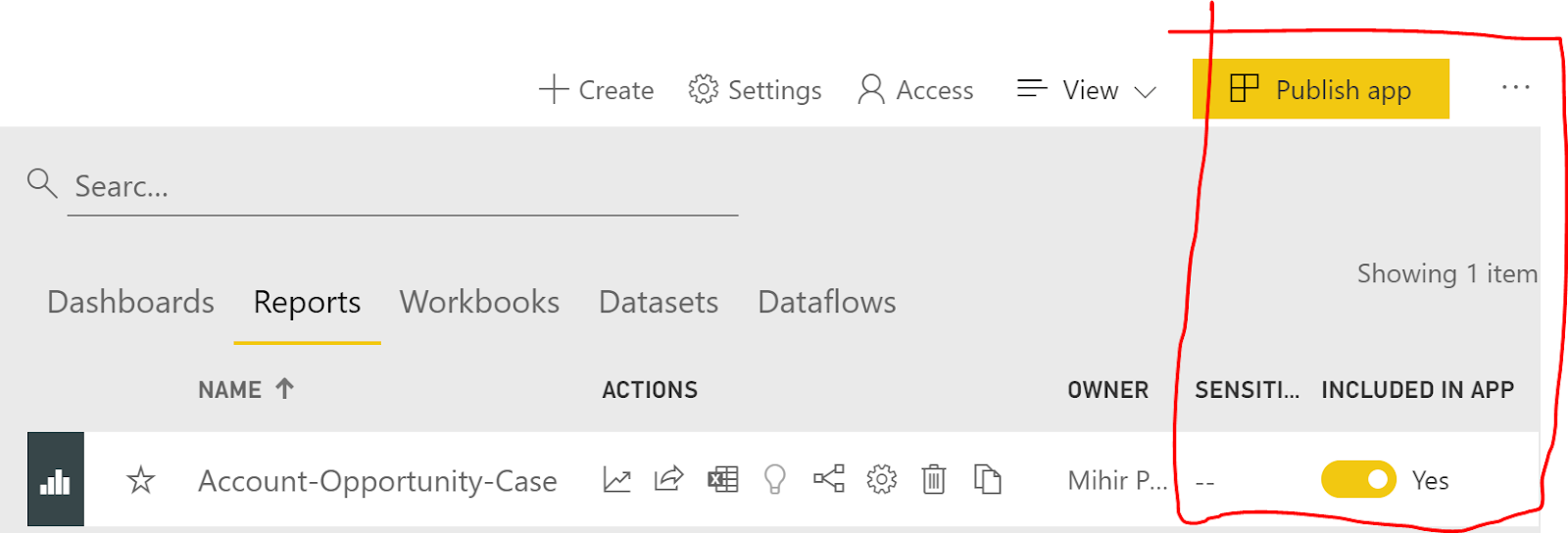The width and height of the screenshot is (1568, 533).
Task: Sort the list by the Name column
Action: (x=230, y=390)
